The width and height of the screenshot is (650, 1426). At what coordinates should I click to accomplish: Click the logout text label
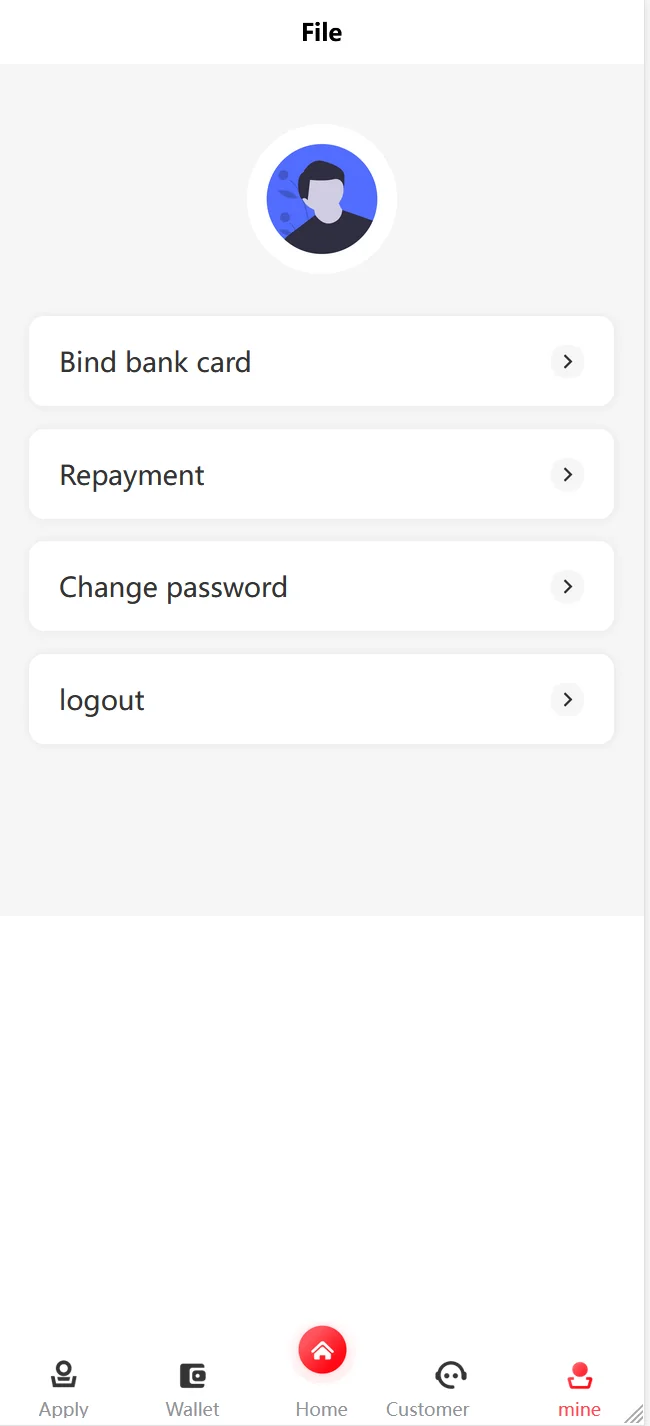click(102, 700)
